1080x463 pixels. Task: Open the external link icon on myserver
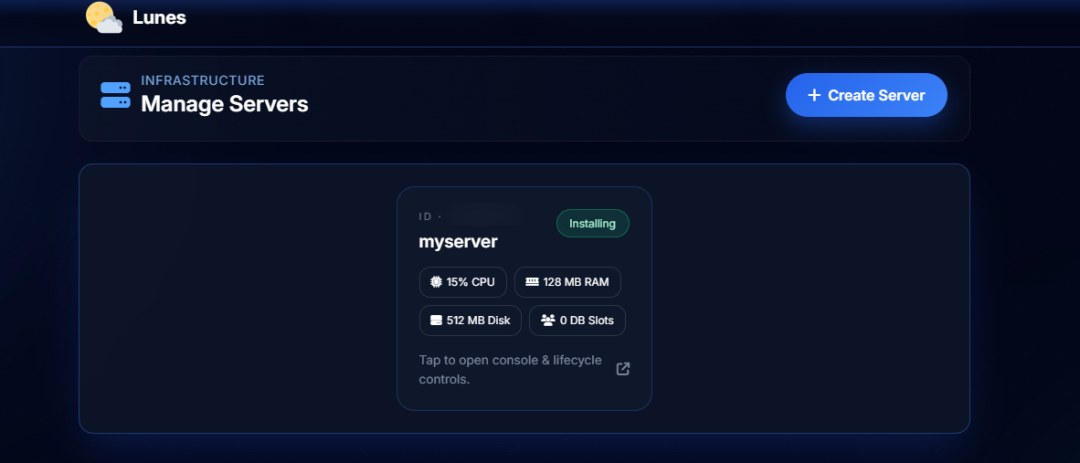tap(623, 369)
